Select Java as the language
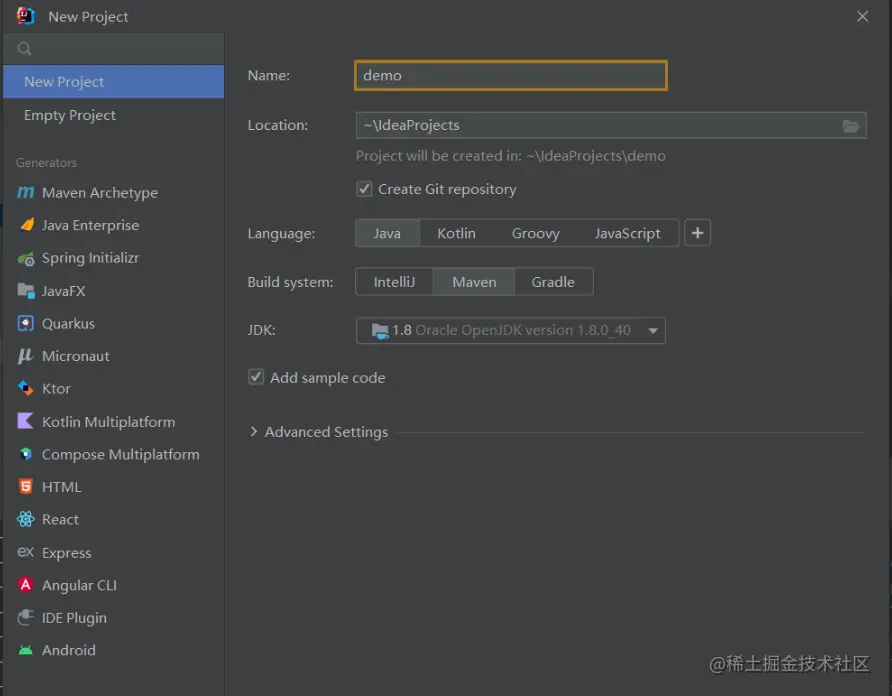 [x=387, y=233]
